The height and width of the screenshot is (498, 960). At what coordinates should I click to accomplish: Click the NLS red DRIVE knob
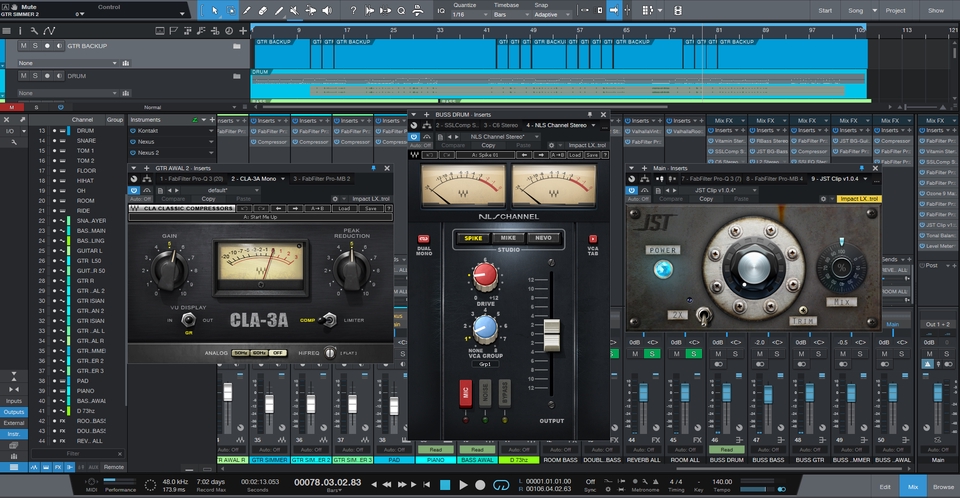tap(485, 276)
